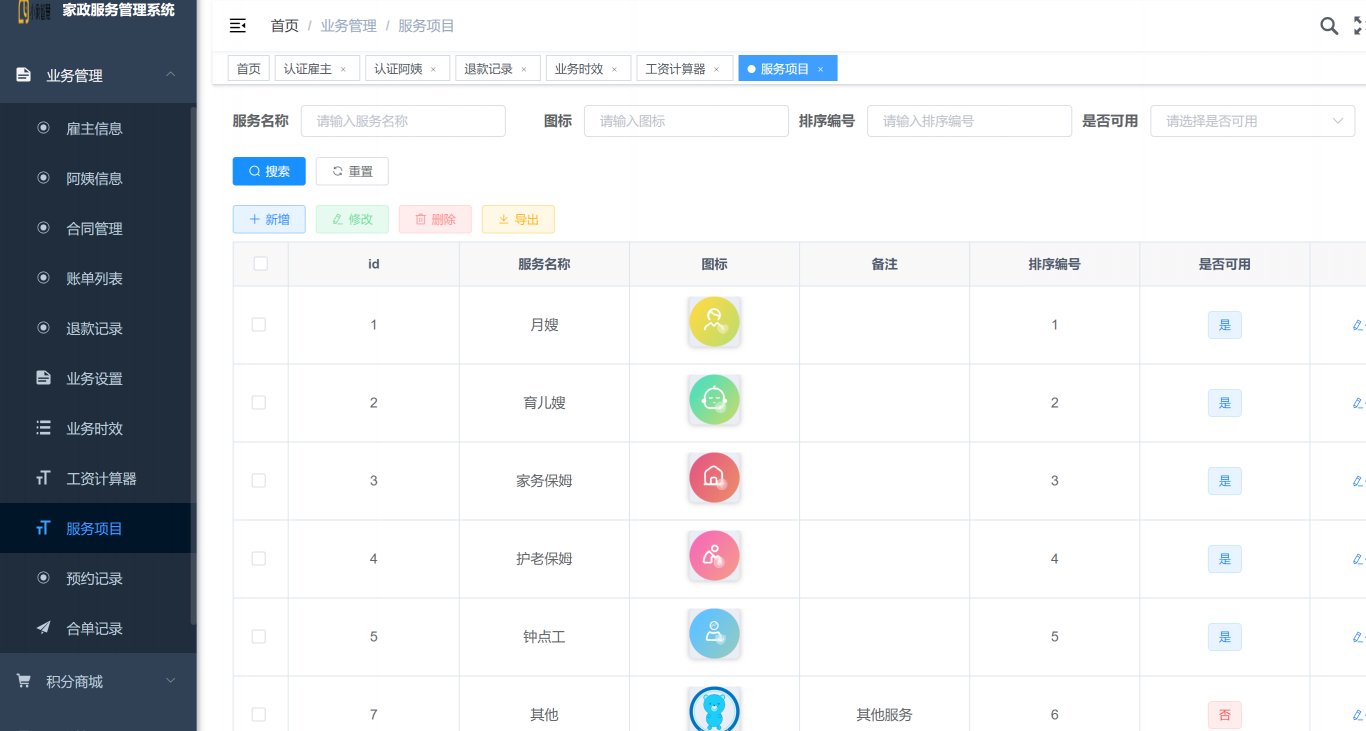This screenshot has height=731, width=1366.
Task: Click the 排序编号 column header
Action: coord(1054,264)
